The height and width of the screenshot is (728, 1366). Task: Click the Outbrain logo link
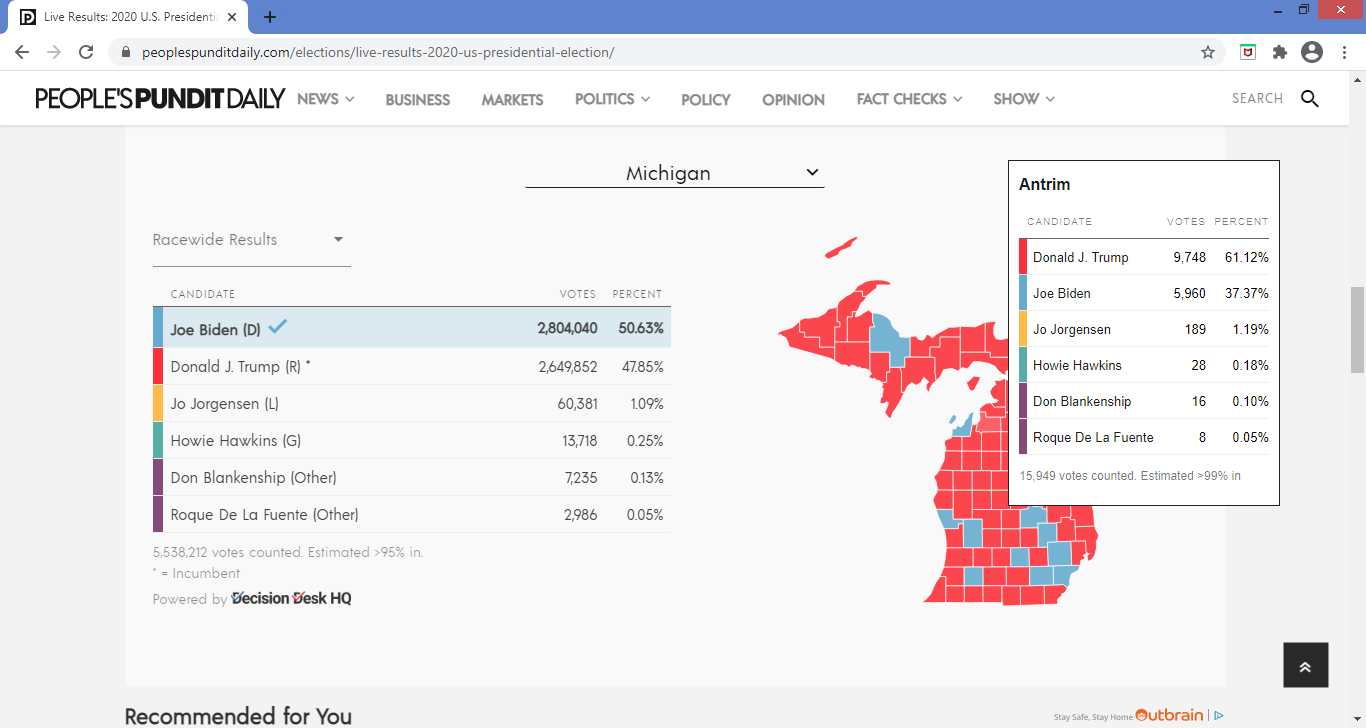[1169, 714]
